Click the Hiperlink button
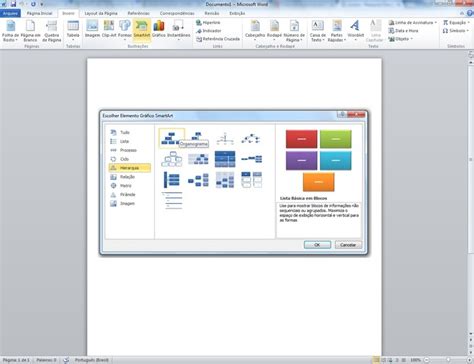 (x=208, y=22)
